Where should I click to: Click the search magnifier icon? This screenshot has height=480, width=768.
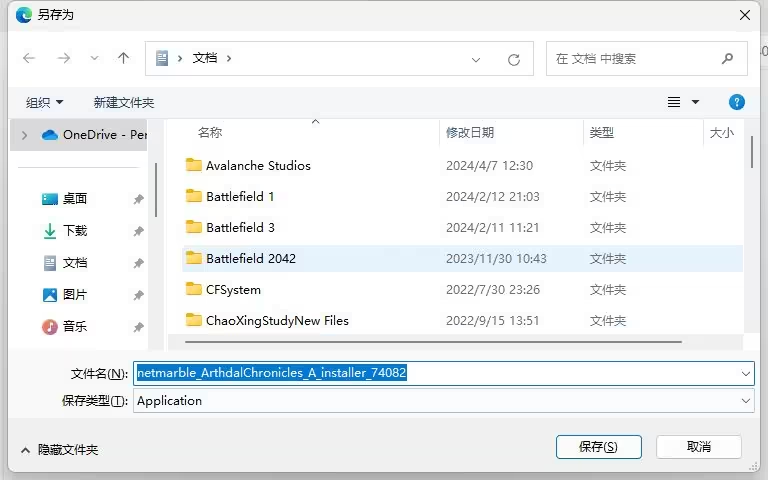(x=728, y=59)
